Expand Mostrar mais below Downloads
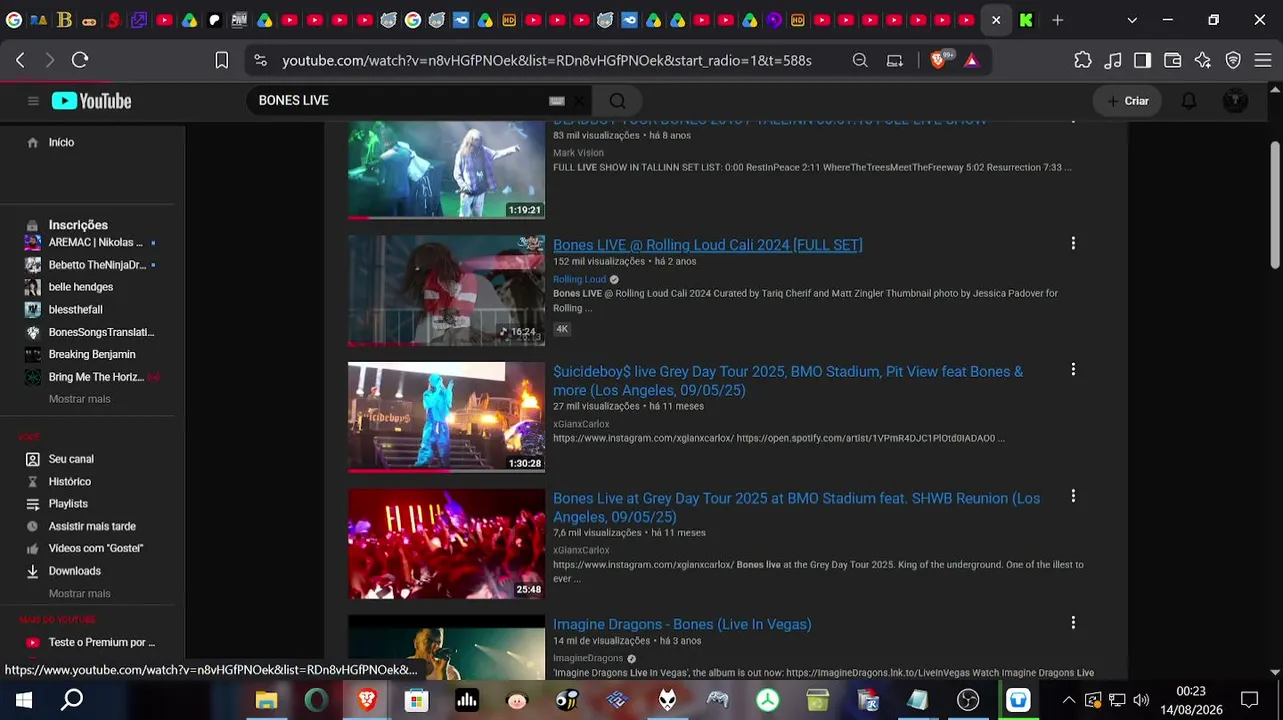 tap(80, 594)
